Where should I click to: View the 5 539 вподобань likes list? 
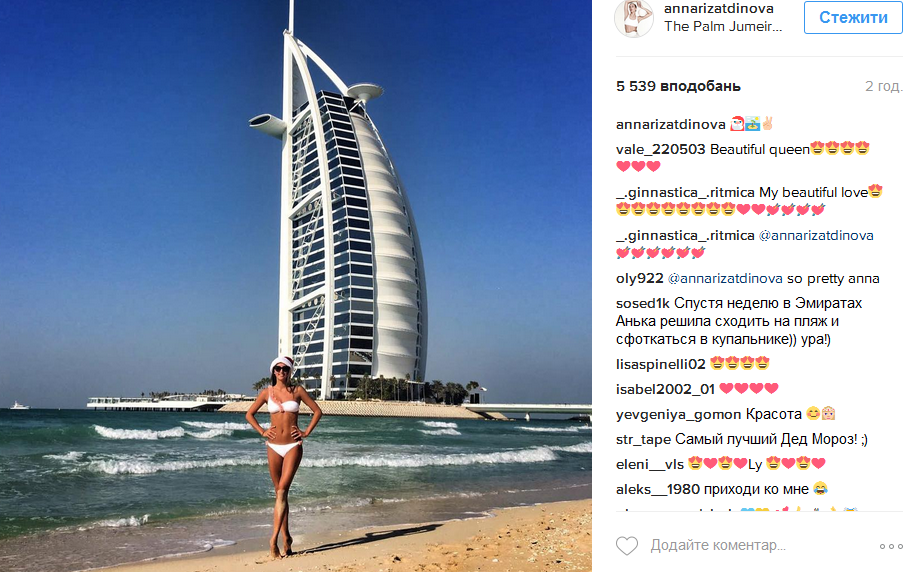coord(678,86)
